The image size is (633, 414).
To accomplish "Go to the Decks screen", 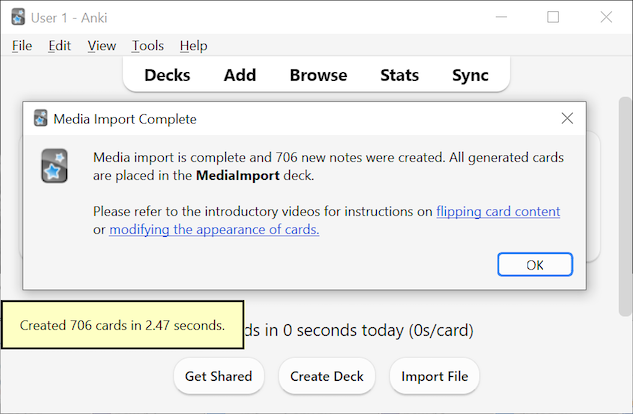I will point(167,75).
